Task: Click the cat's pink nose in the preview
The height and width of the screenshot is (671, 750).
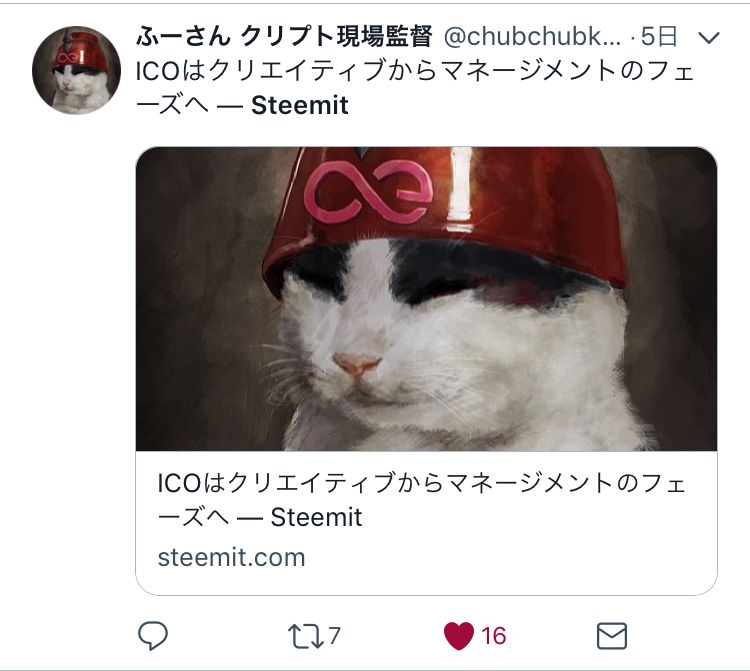Action: (x=357, y=364)
